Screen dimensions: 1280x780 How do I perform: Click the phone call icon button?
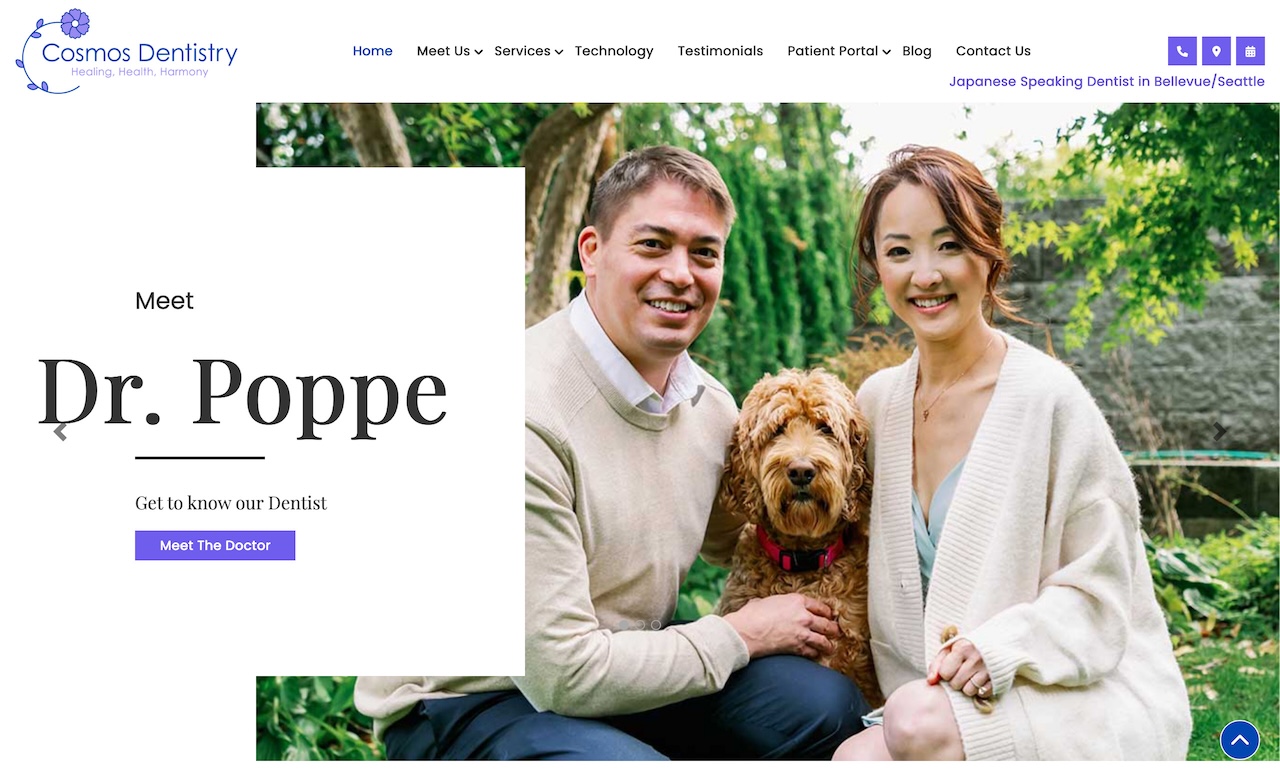point(1182,51)
